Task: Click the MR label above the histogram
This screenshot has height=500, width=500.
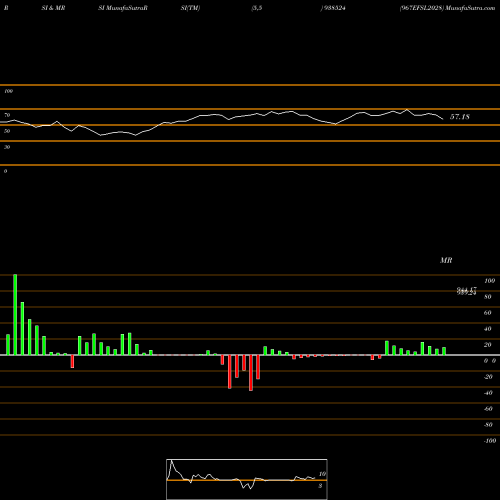Action: (x=446, y=260)
